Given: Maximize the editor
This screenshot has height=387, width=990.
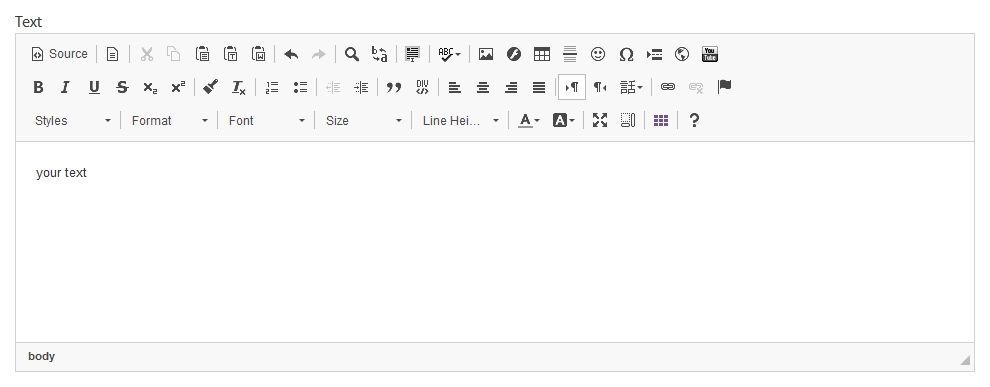Looking at the screenshot, I should coord(600,121).
